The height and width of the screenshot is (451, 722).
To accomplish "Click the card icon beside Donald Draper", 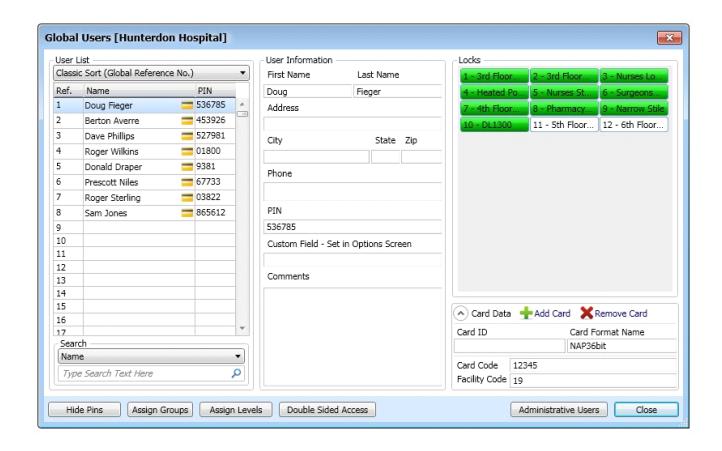I will [187, 167].
